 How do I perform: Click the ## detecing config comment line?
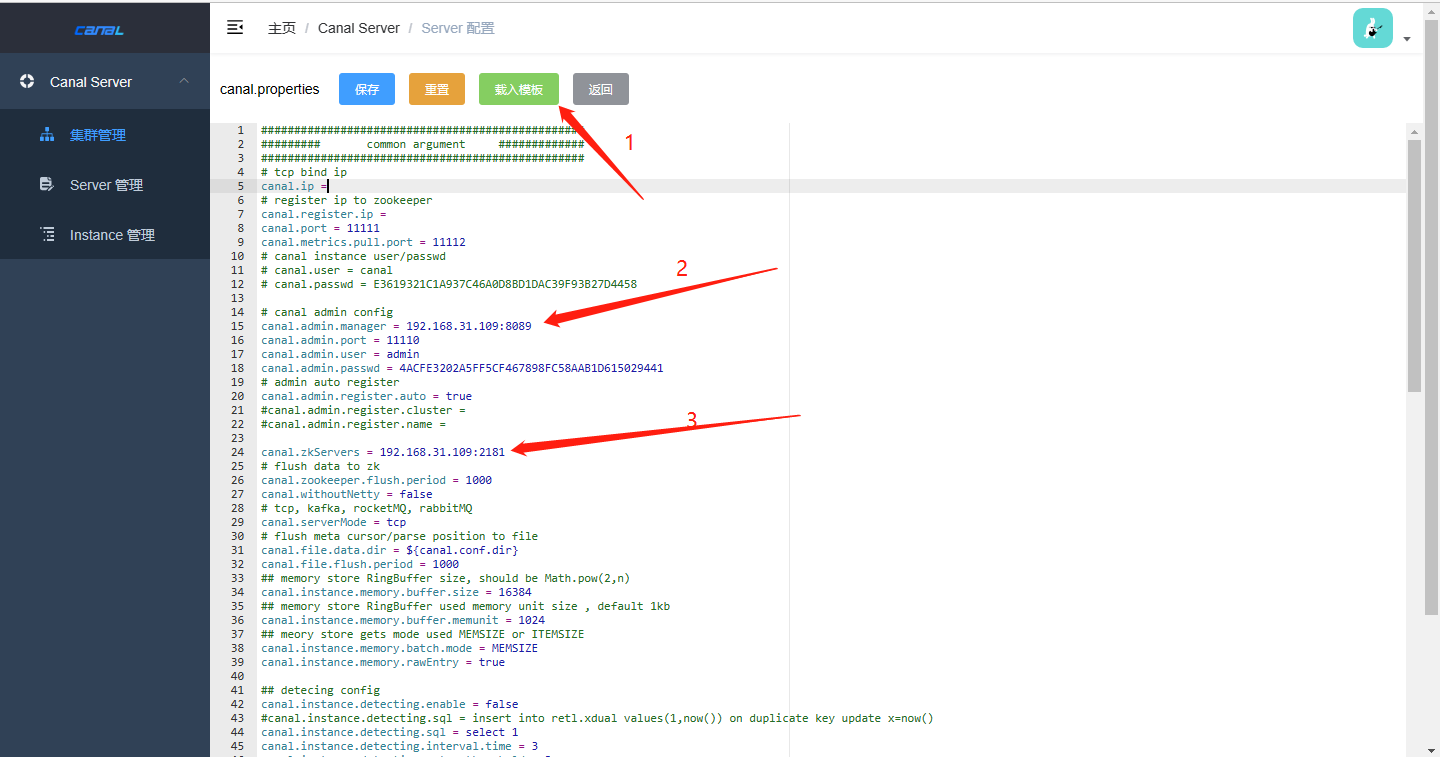pyautogui.click(x=320, y=690)
